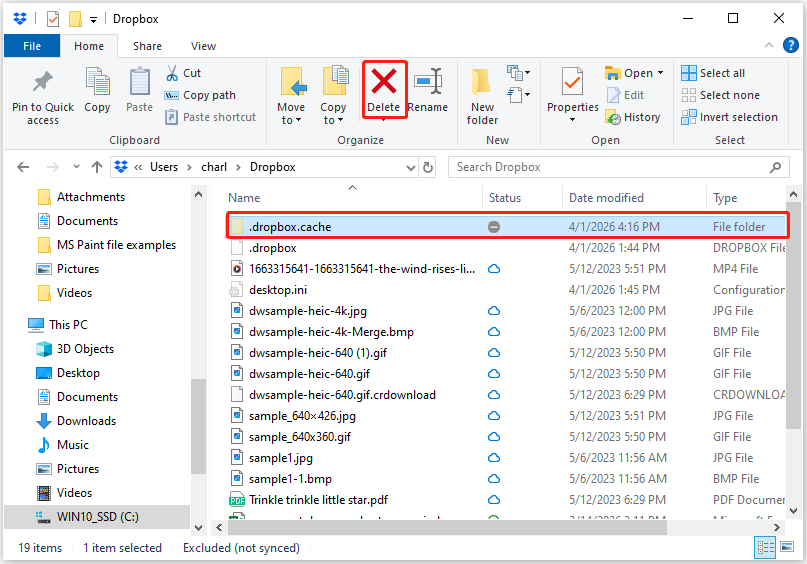807x564 pixels.
Task: Open Attachments in navigation pane
Action: (x=91, y=197)
